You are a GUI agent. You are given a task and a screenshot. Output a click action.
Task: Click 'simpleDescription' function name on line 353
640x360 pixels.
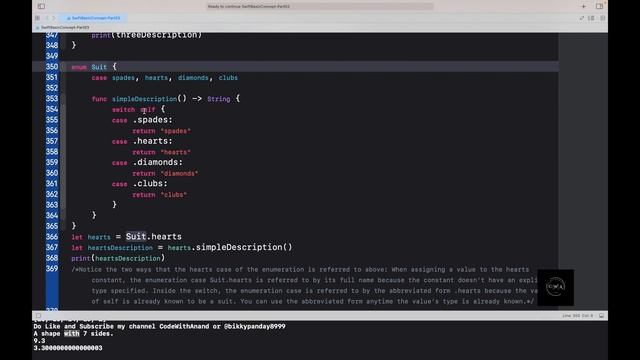click(x=144, y=99)
